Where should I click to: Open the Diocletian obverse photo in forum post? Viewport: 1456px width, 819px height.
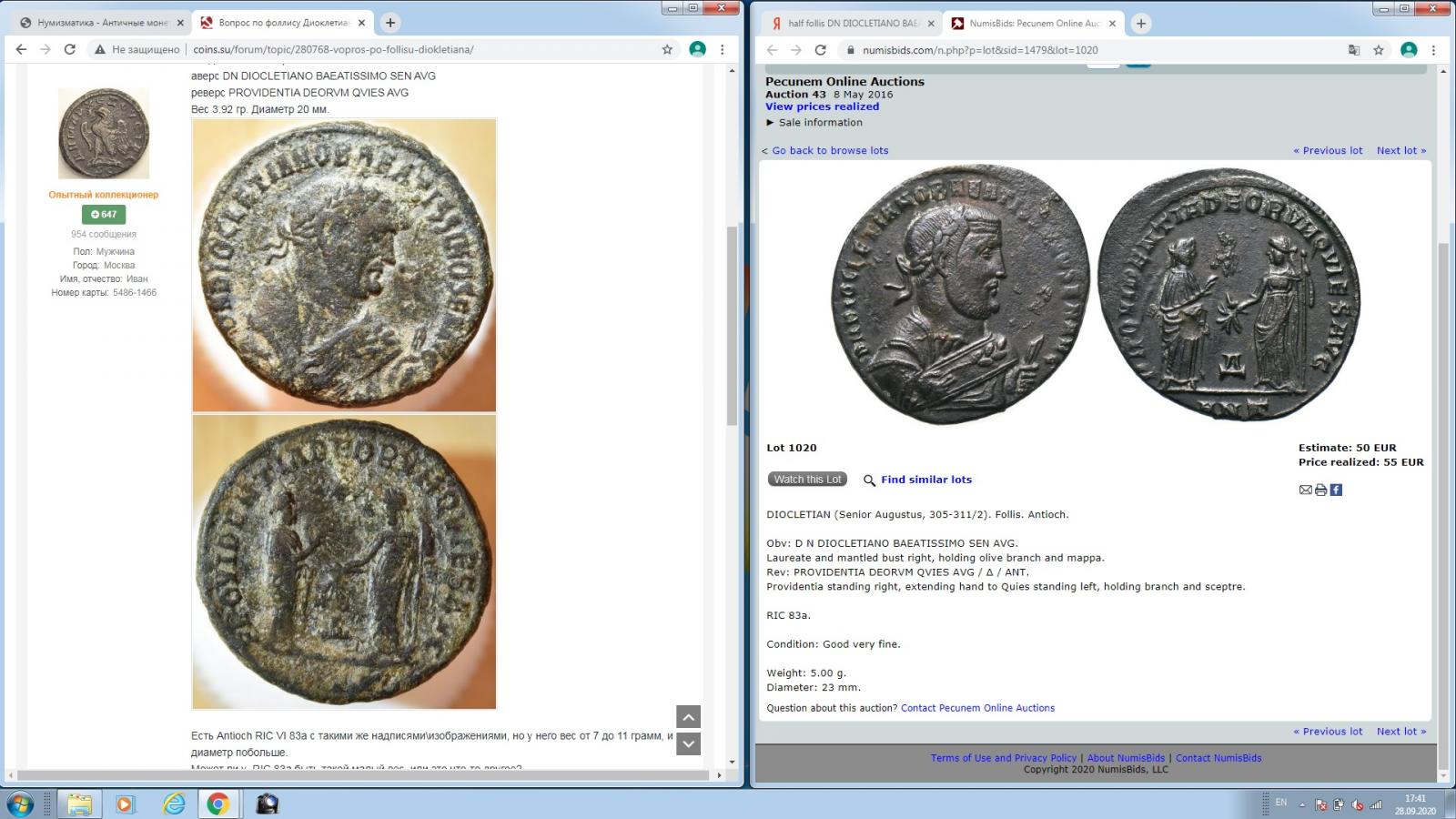(344, 265)
